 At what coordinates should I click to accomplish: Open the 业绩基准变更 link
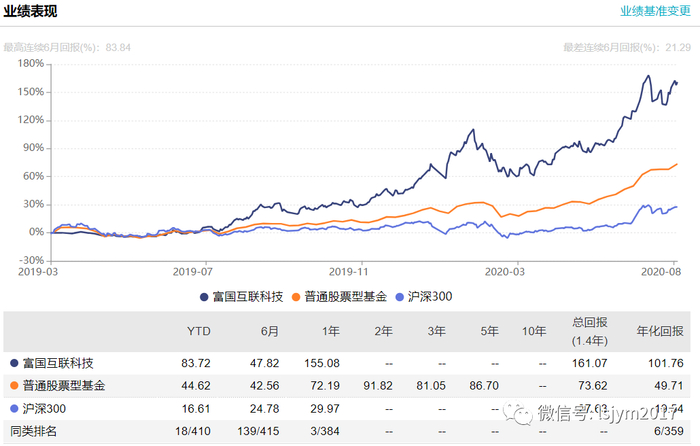[x=655, y=12]
